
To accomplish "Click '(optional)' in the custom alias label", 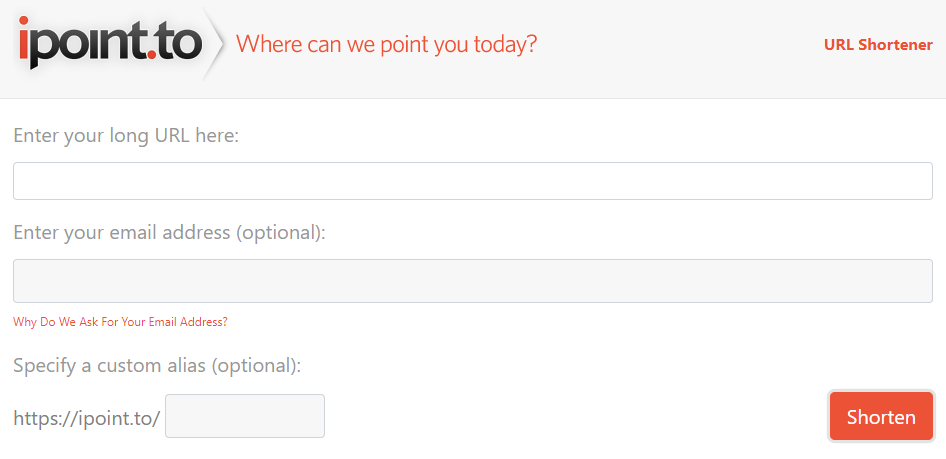I will pyautogui.click(x=255, y=365).
